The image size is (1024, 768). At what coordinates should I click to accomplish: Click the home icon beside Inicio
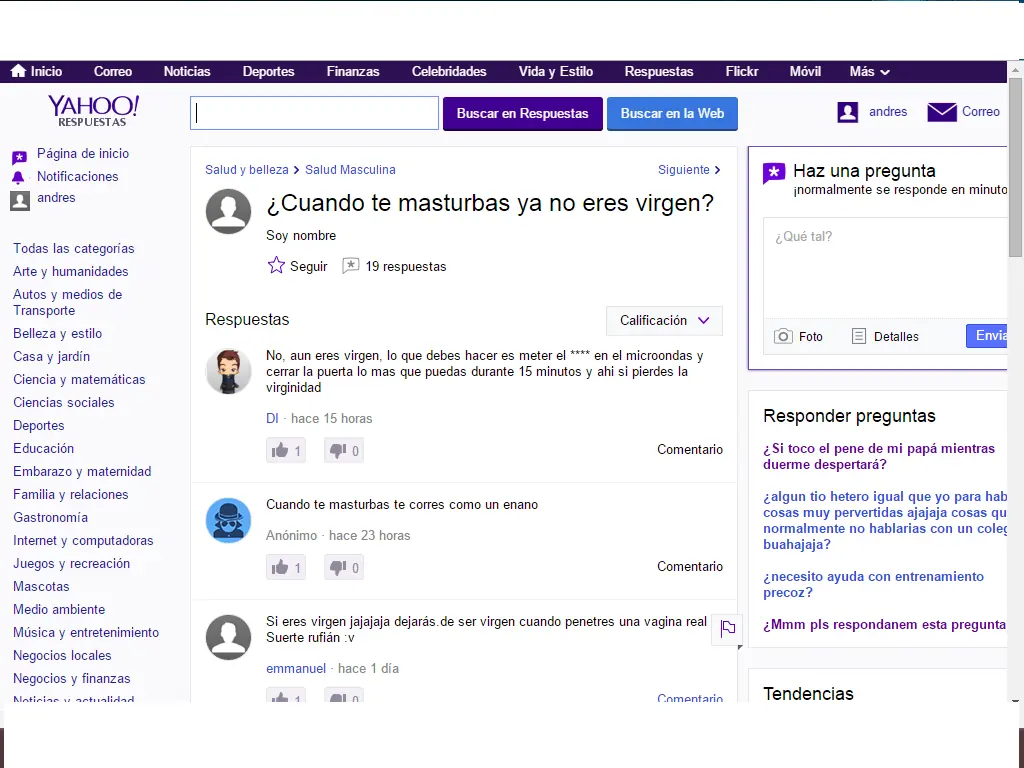coord(18,71)
